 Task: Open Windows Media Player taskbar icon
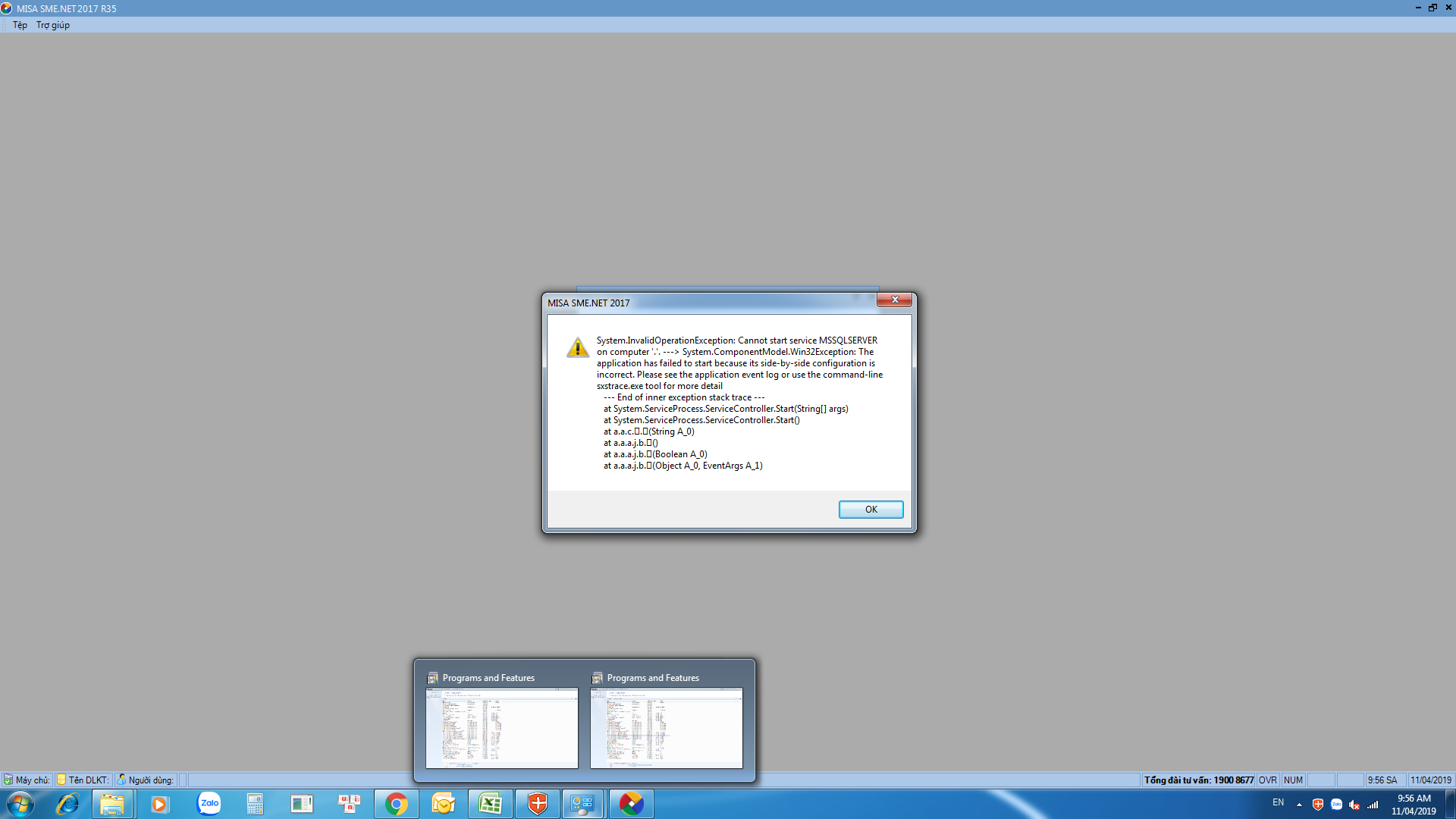coord(159,804)
